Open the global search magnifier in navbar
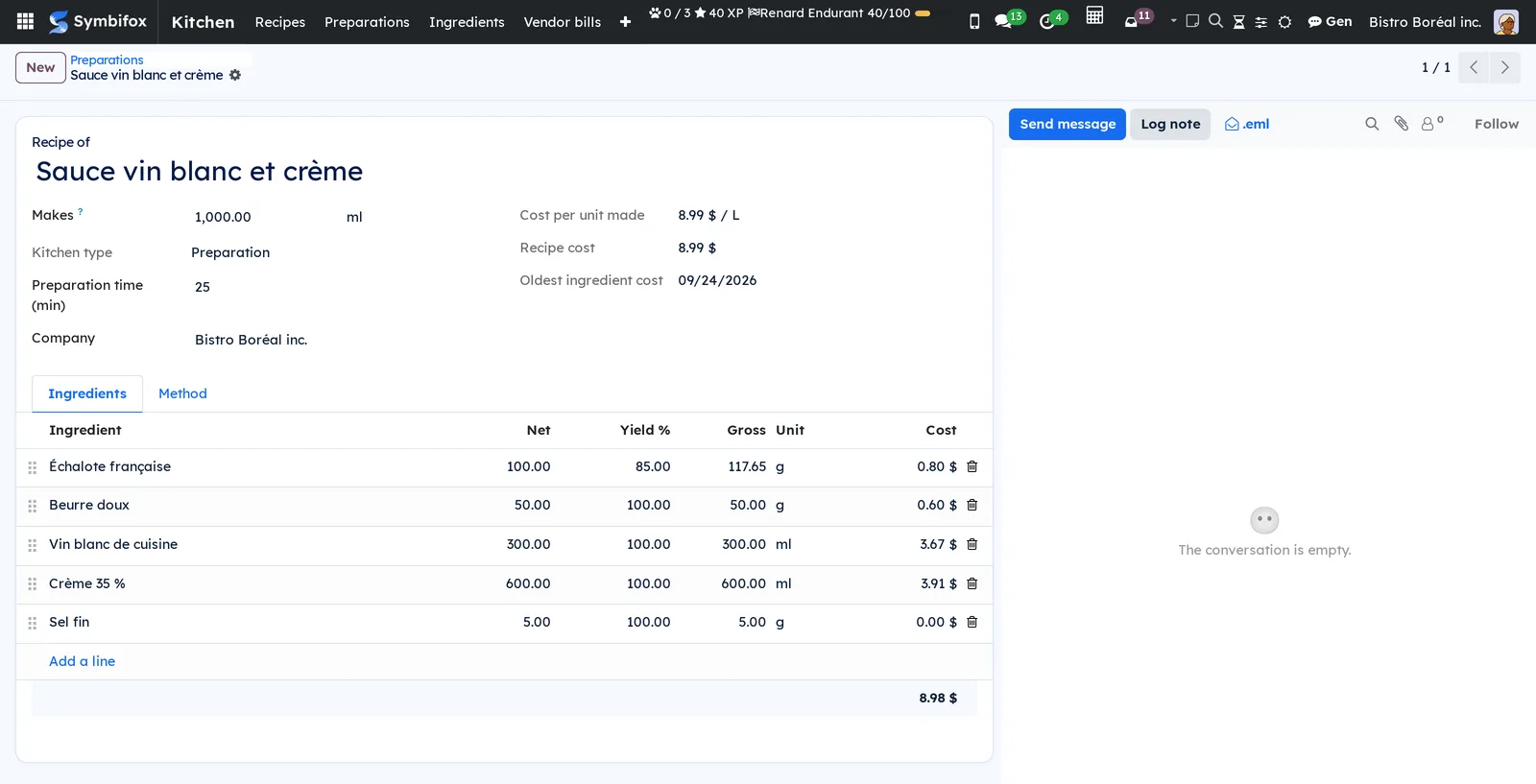This screenshot has height=784, width=1536. click(x=1215, y=21)
